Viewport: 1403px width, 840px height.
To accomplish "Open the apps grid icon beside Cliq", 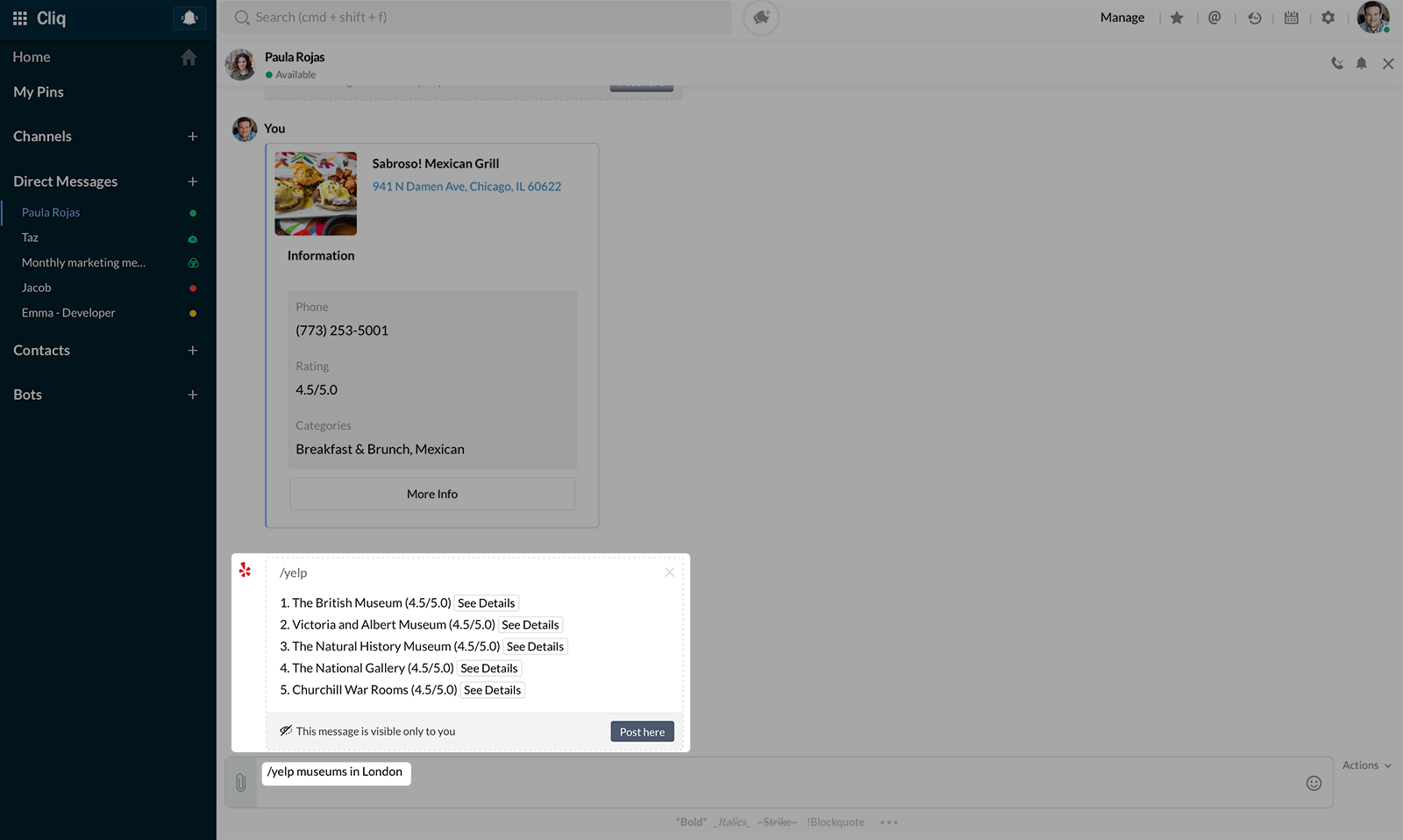I will click(x=20, y=18).
